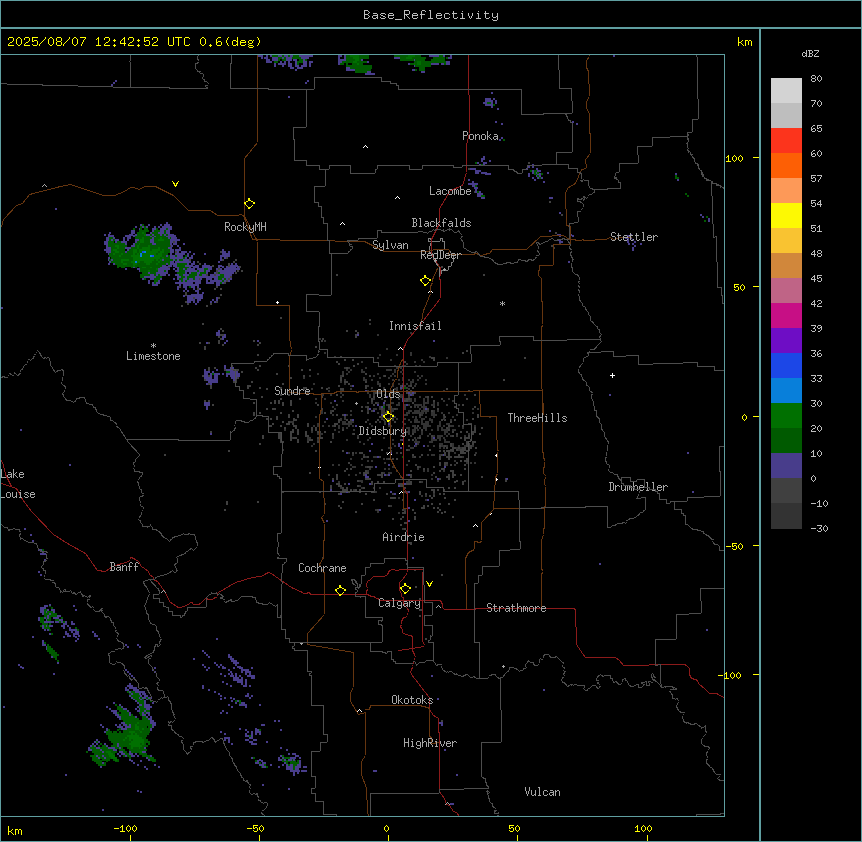Click the yellow V marker northwest of RockyMH

tap(175, 184)
